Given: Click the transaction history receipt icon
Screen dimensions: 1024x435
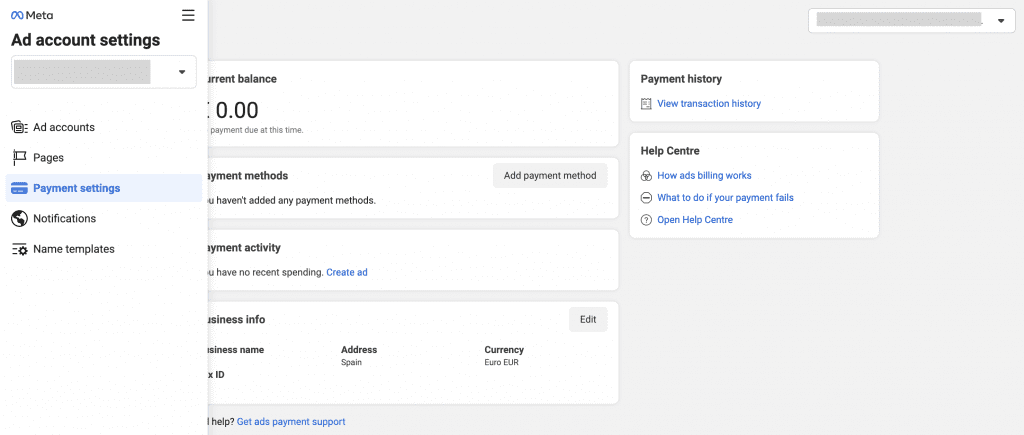Looking at the screenshot, I should 647,103.
